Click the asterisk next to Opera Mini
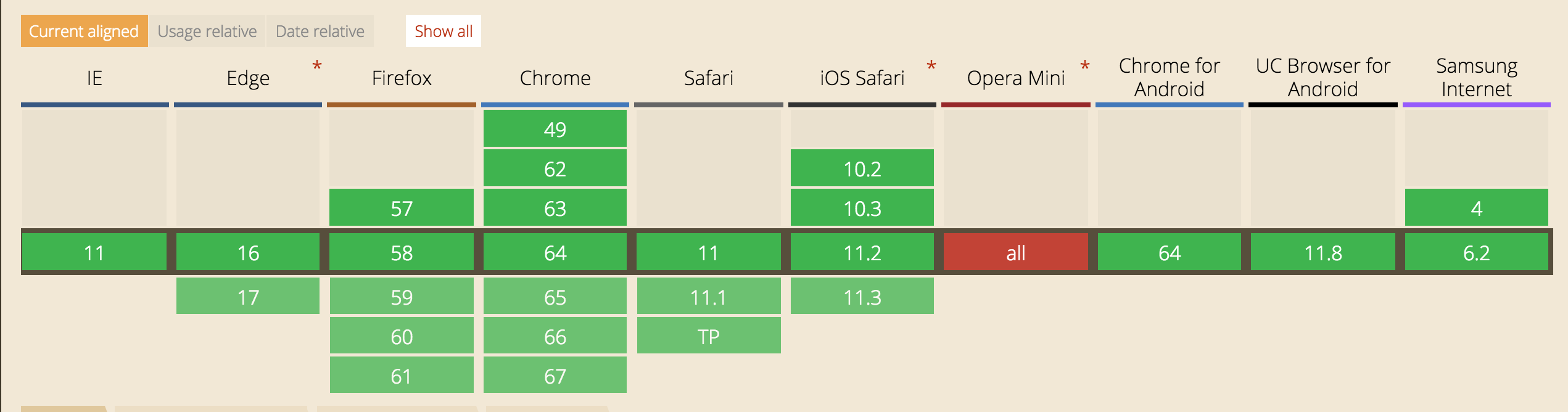The image size is (1568, 412). coord(1084,65)
